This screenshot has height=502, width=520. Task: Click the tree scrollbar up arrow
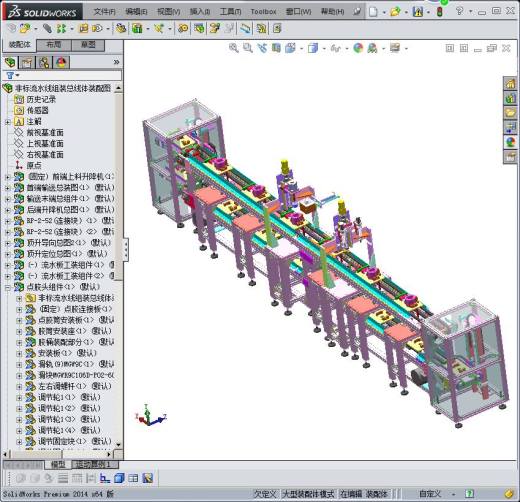[118, 88]
